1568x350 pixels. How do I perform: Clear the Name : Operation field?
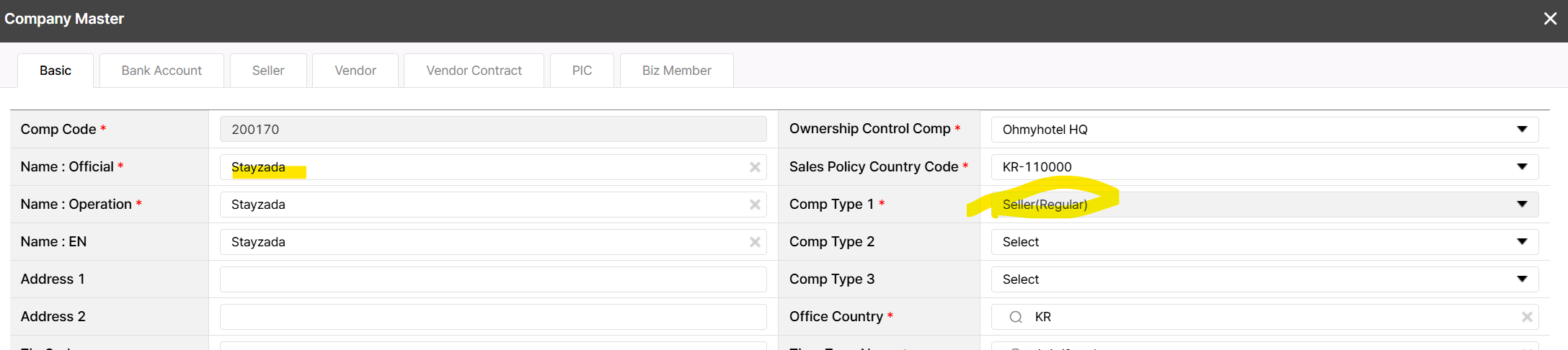coord(755,205)
